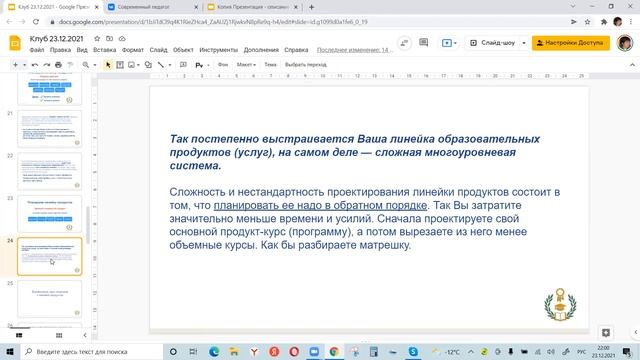Open the zoom level dropdown arrow
The image size is (640, 360).
95,65
